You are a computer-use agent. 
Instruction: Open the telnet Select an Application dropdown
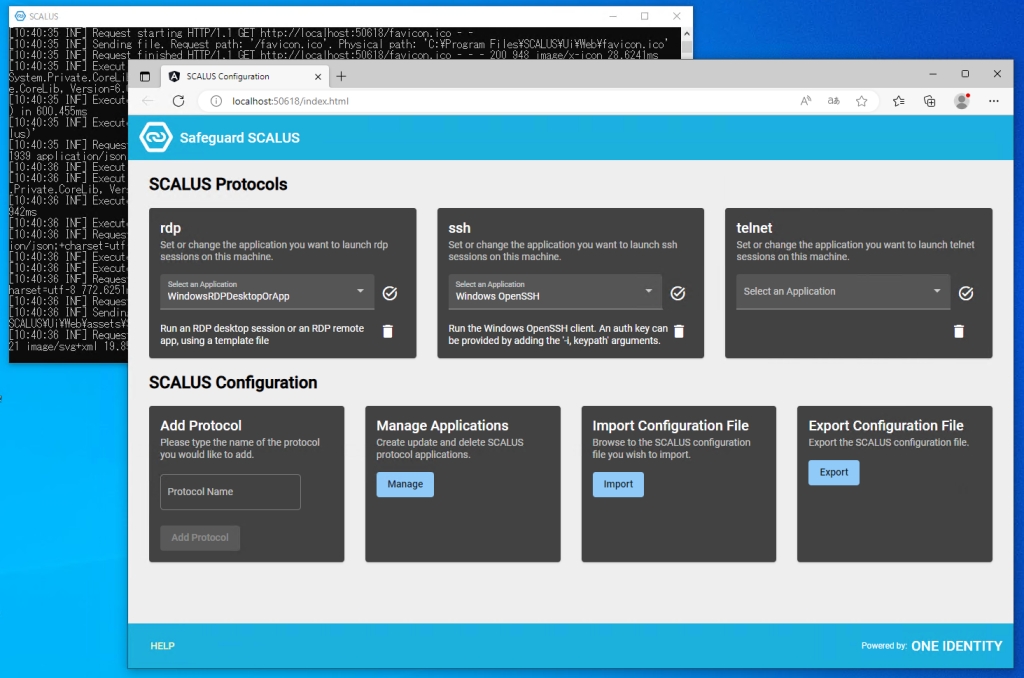coord(843,291)
